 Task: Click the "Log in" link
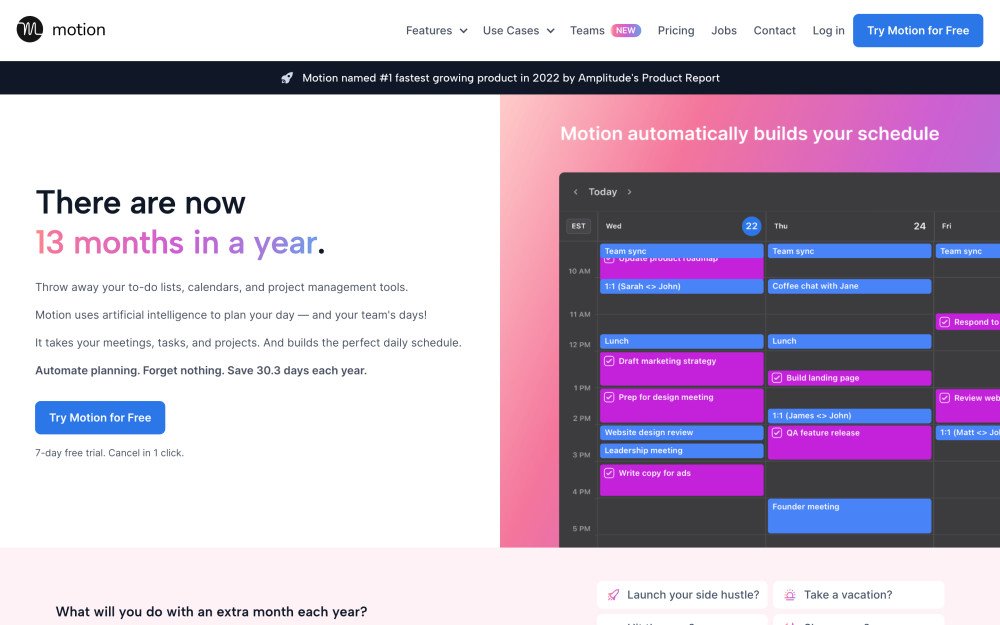tap(828, 31)
